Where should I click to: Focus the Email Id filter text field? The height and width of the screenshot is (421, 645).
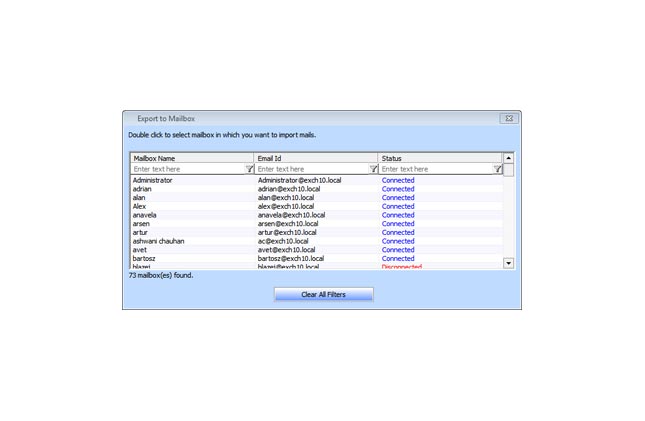[312, 169]
